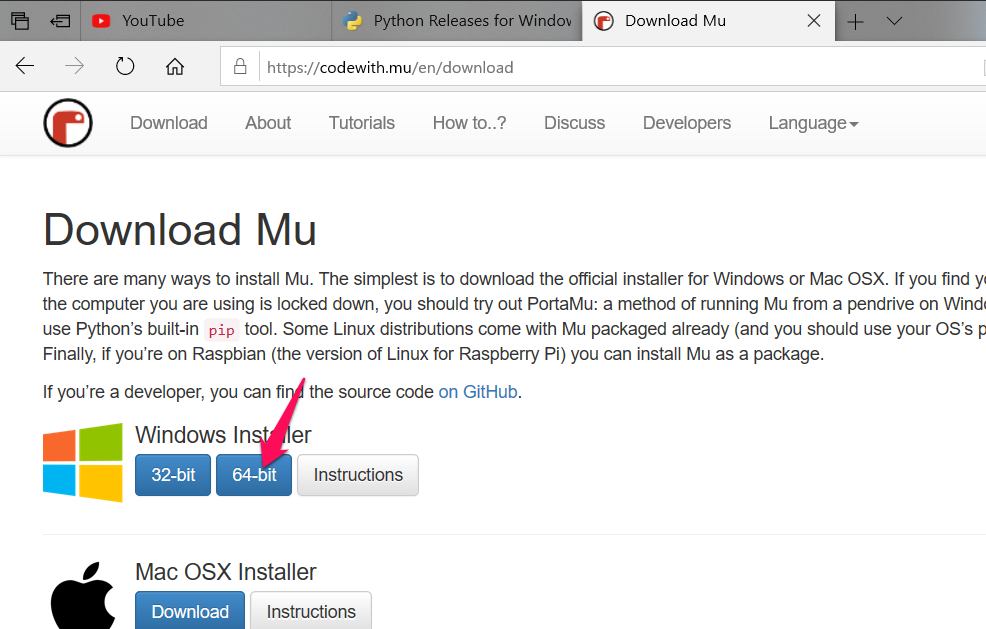The width and height of the screenshot is (986, 629).
Task: Go to the About page
Action: coord(268,123)
